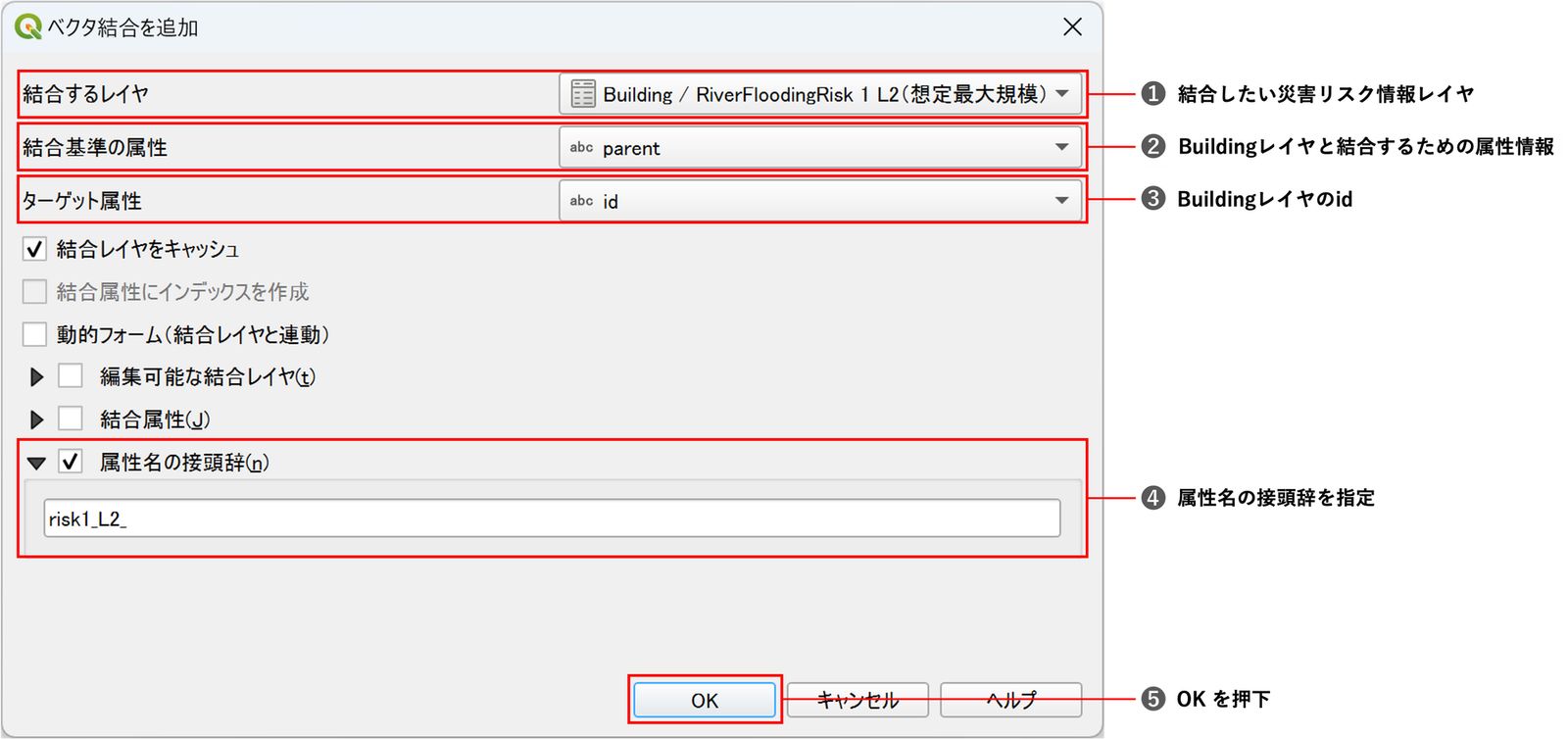The width and height of the screenshot is (1568, 739).
Task: Uncheck the 属性名の接頭辞 checkbox
Action: [71, 462]
